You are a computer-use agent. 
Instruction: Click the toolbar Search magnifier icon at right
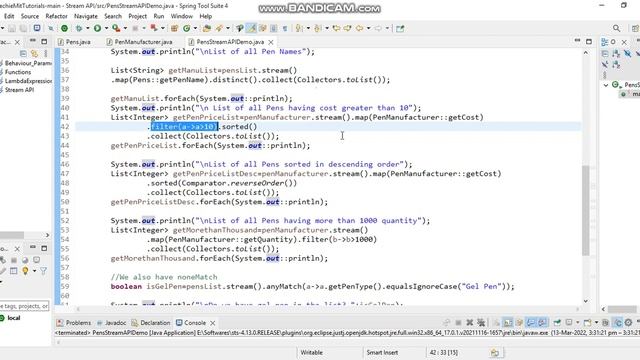pos(616,28)
